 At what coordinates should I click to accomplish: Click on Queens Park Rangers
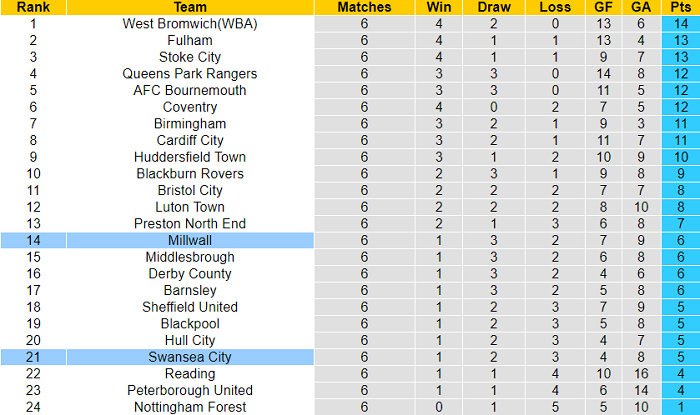[189, 73]
